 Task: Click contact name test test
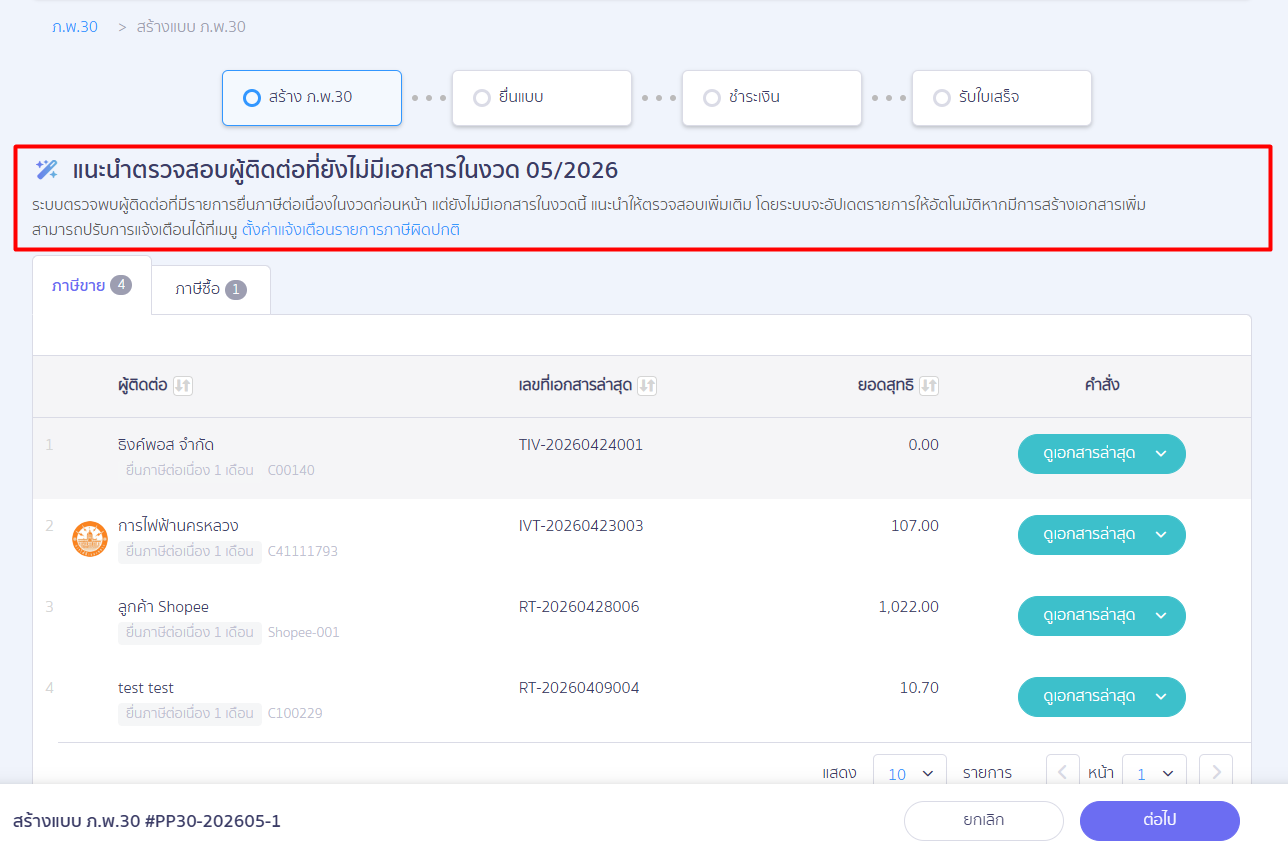(146, 688)
